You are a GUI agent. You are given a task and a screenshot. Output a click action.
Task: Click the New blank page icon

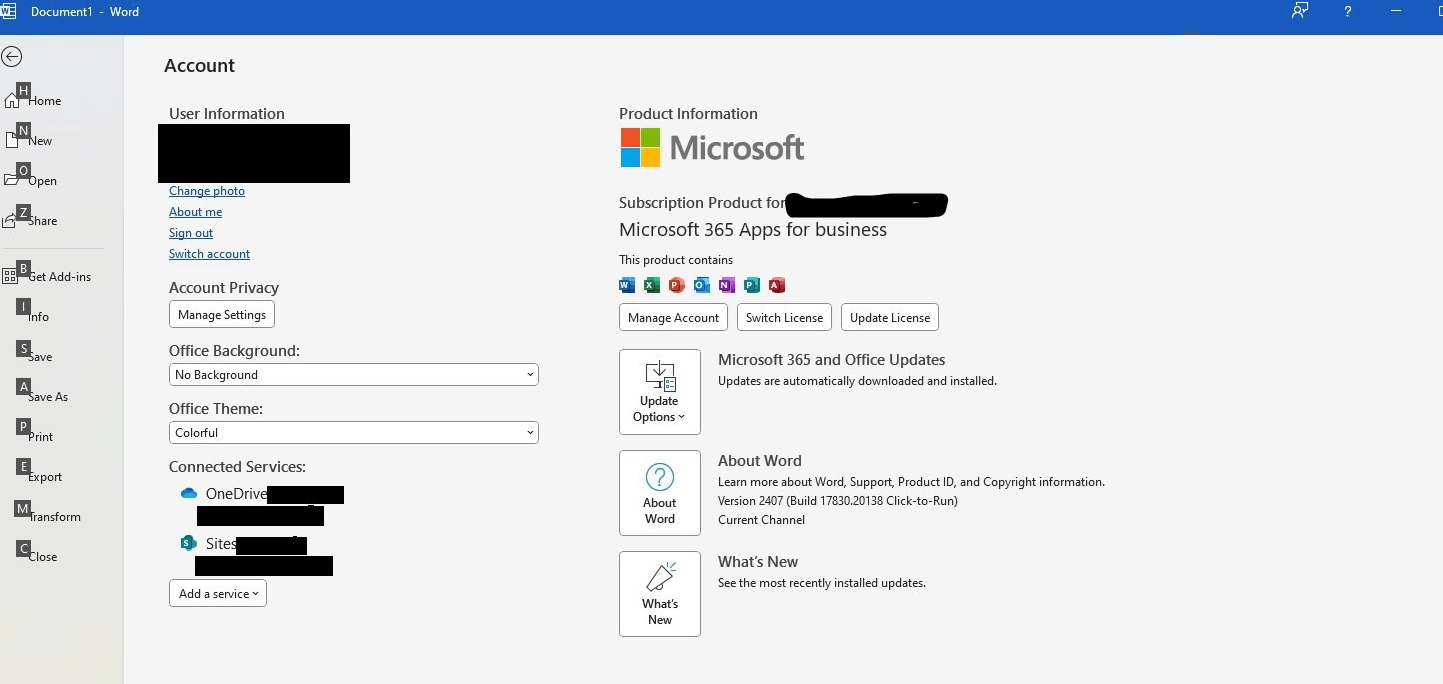(x=12, y=140)
